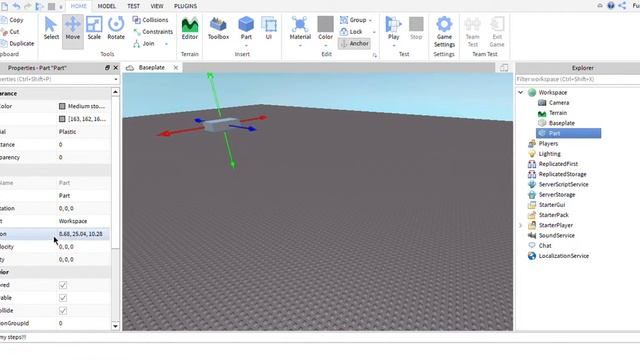Click Cut in the clipboard group
640x360 pixels.
coord(11,31)
